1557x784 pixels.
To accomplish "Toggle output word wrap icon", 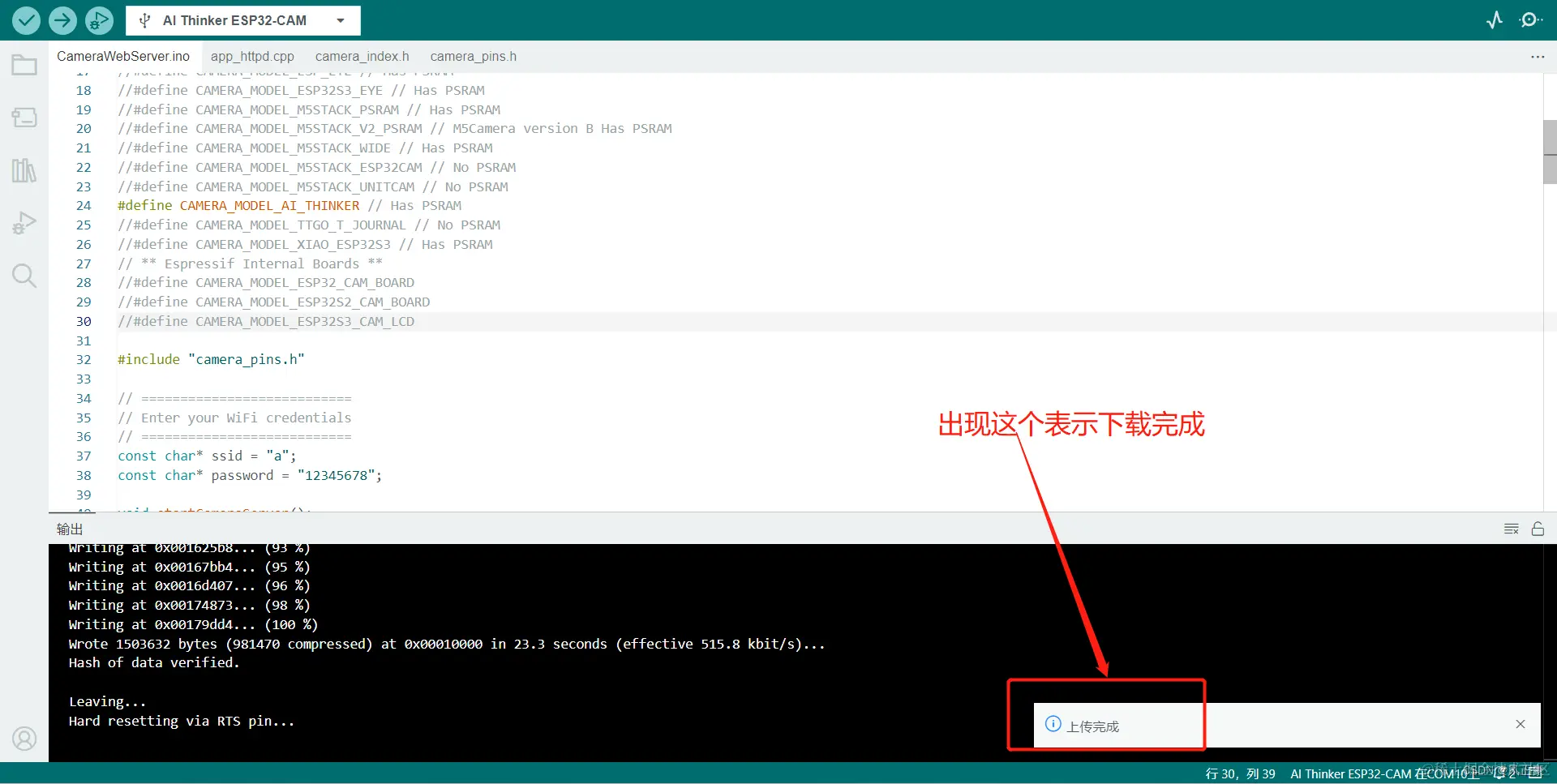I will [x=1511, y=529].
